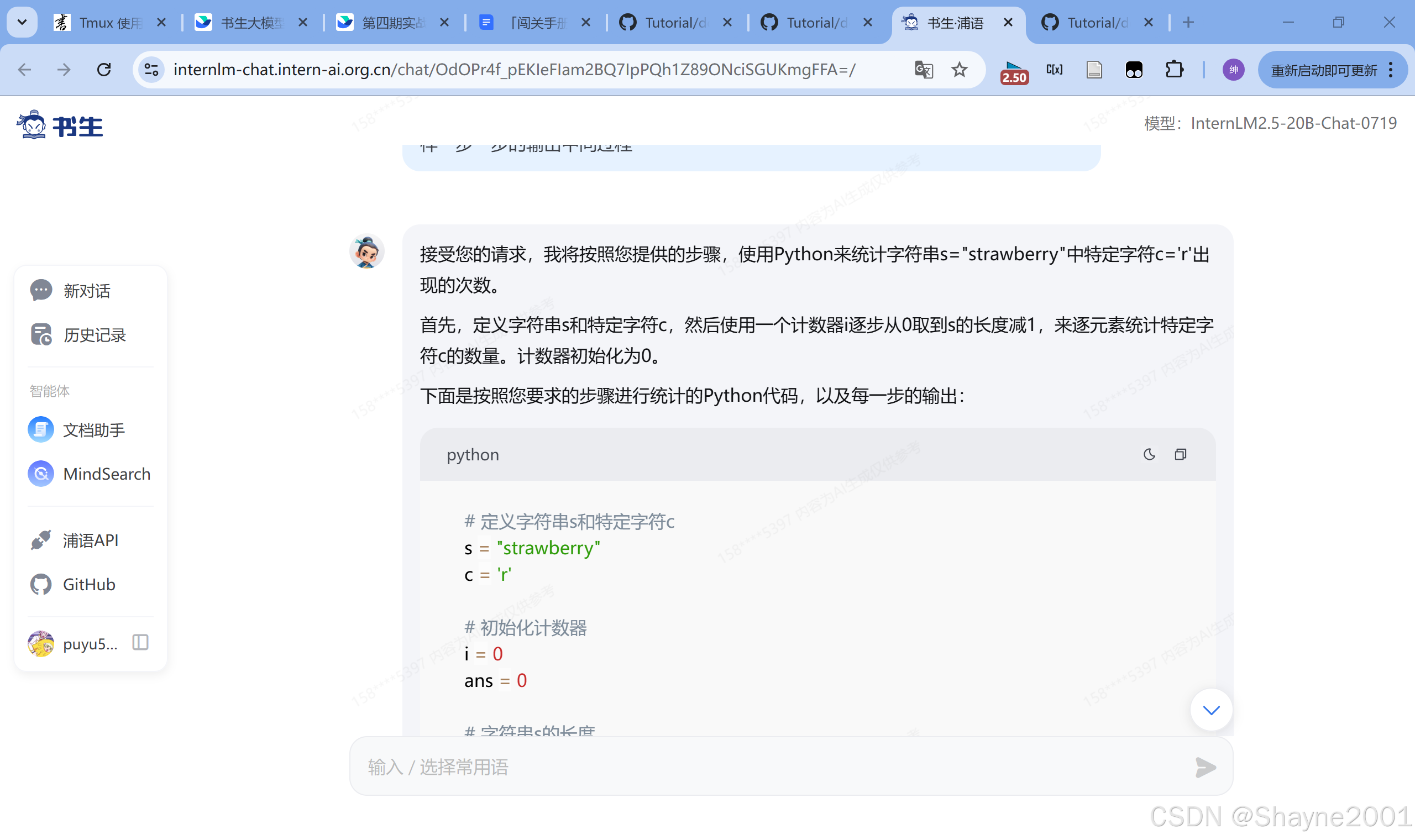Copy the python code block
1415x840 pixels.
click(x=1181, y=454)
